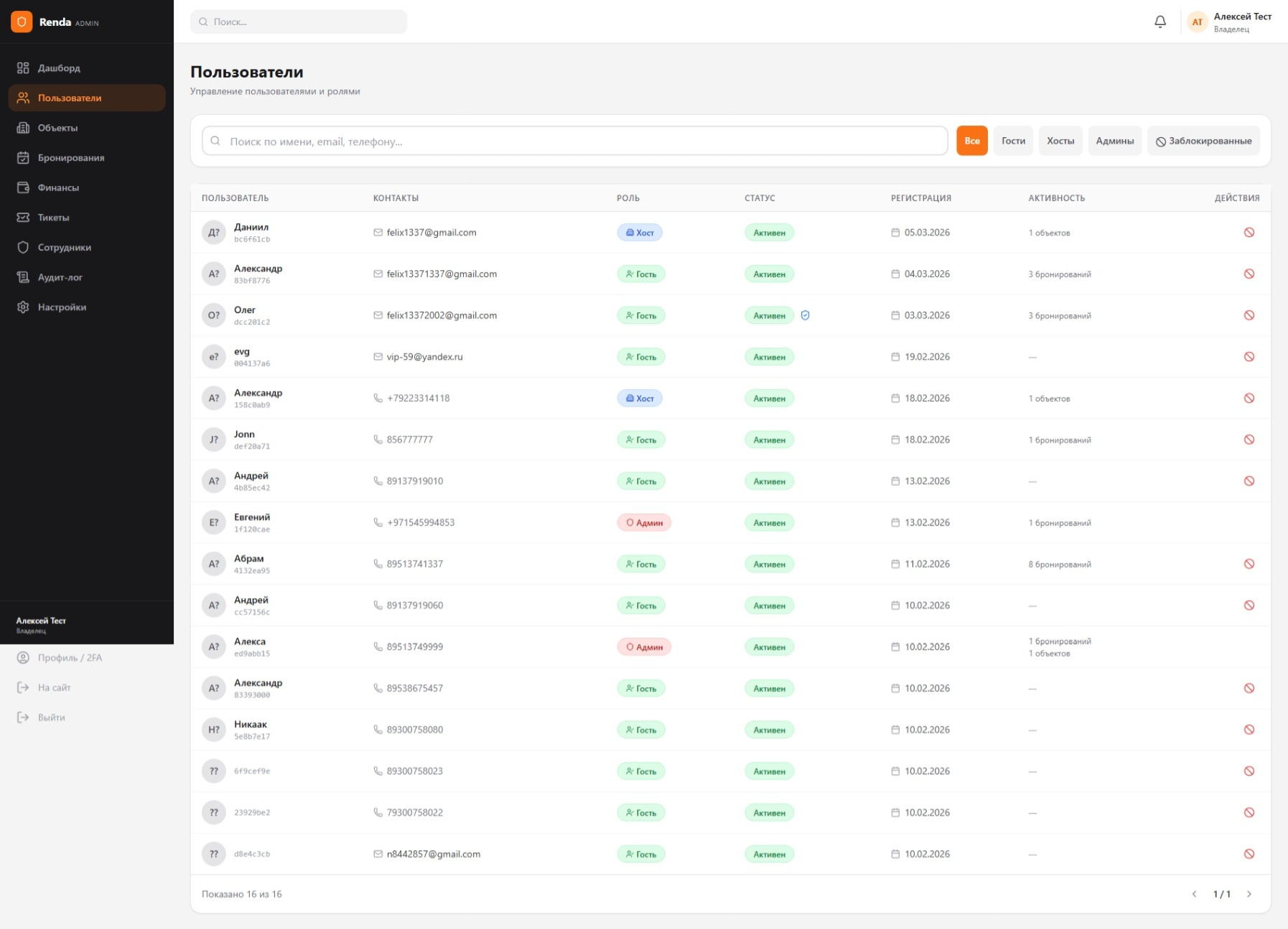Block the unnamed user 6f9cef9e
Viewport: 1288px width, 929px height.
tap(1249, 771)
